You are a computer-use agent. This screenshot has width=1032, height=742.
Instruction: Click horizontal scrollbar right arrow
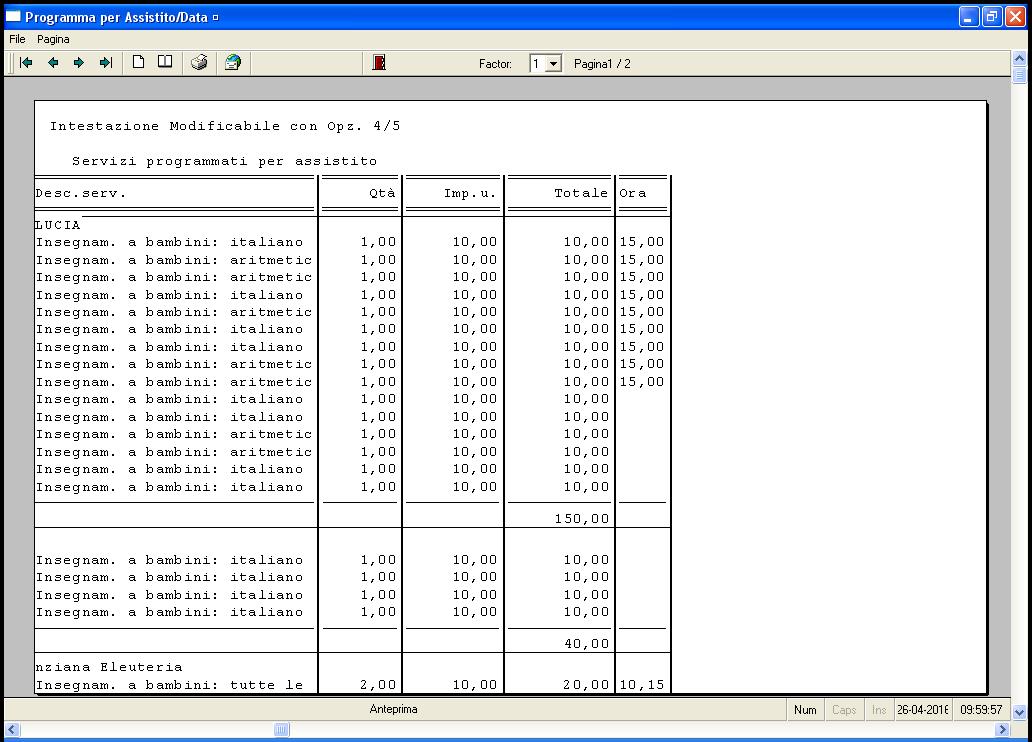[1002, 729]
